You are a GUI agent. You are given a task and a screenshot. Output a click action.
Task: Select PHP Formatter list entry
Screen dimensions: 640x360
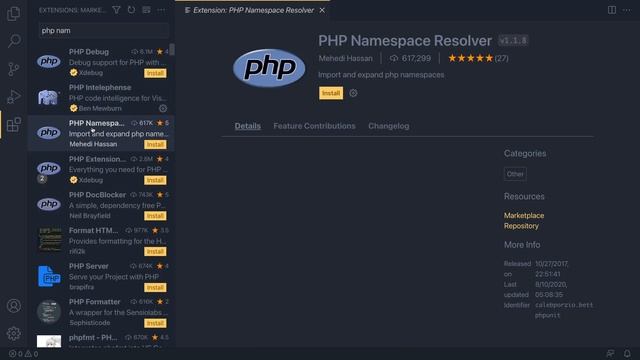click(101, 311)
